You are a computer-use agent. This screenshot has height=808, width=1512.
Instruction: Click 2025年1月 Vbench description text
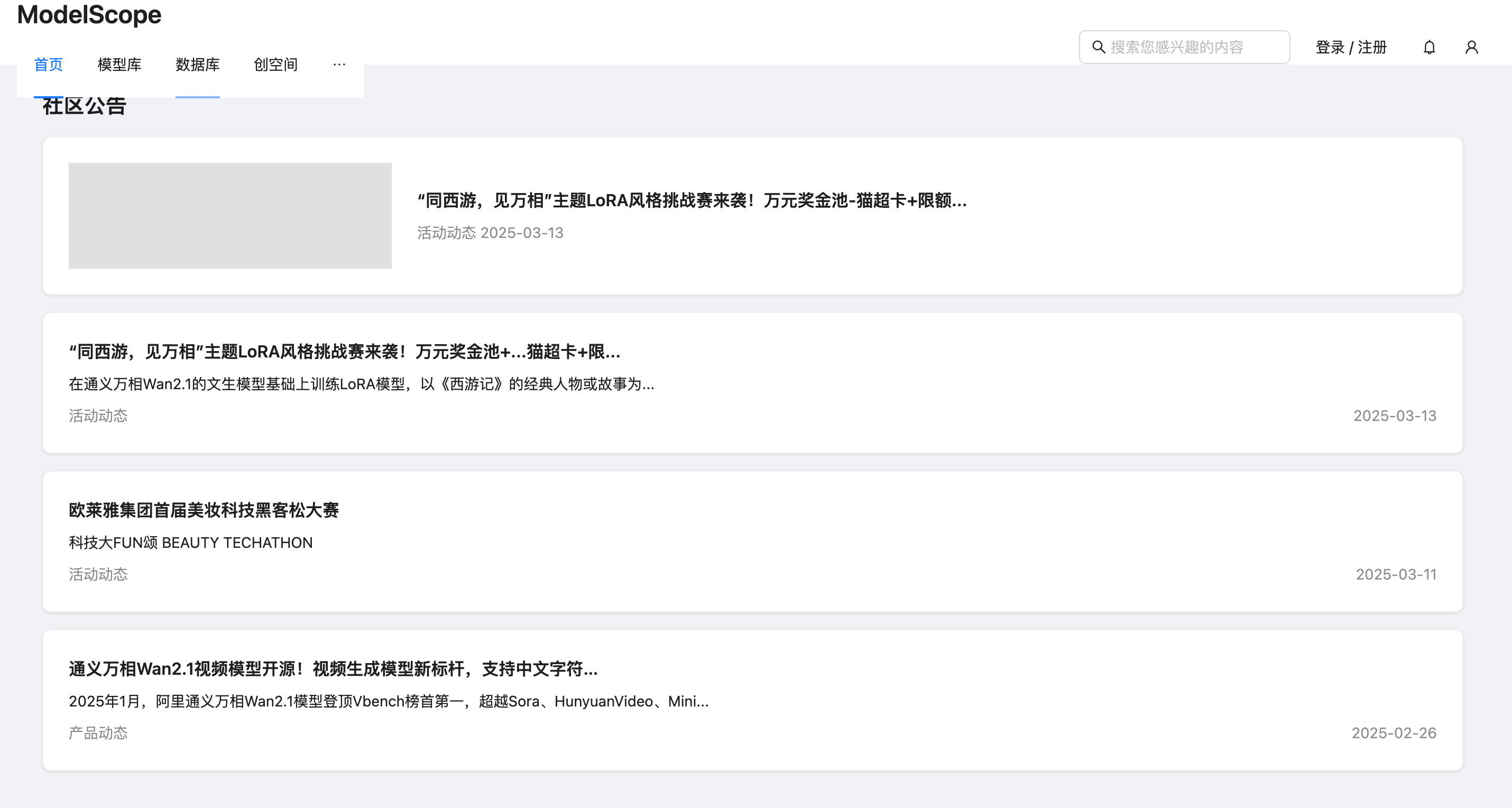(388, 701)
